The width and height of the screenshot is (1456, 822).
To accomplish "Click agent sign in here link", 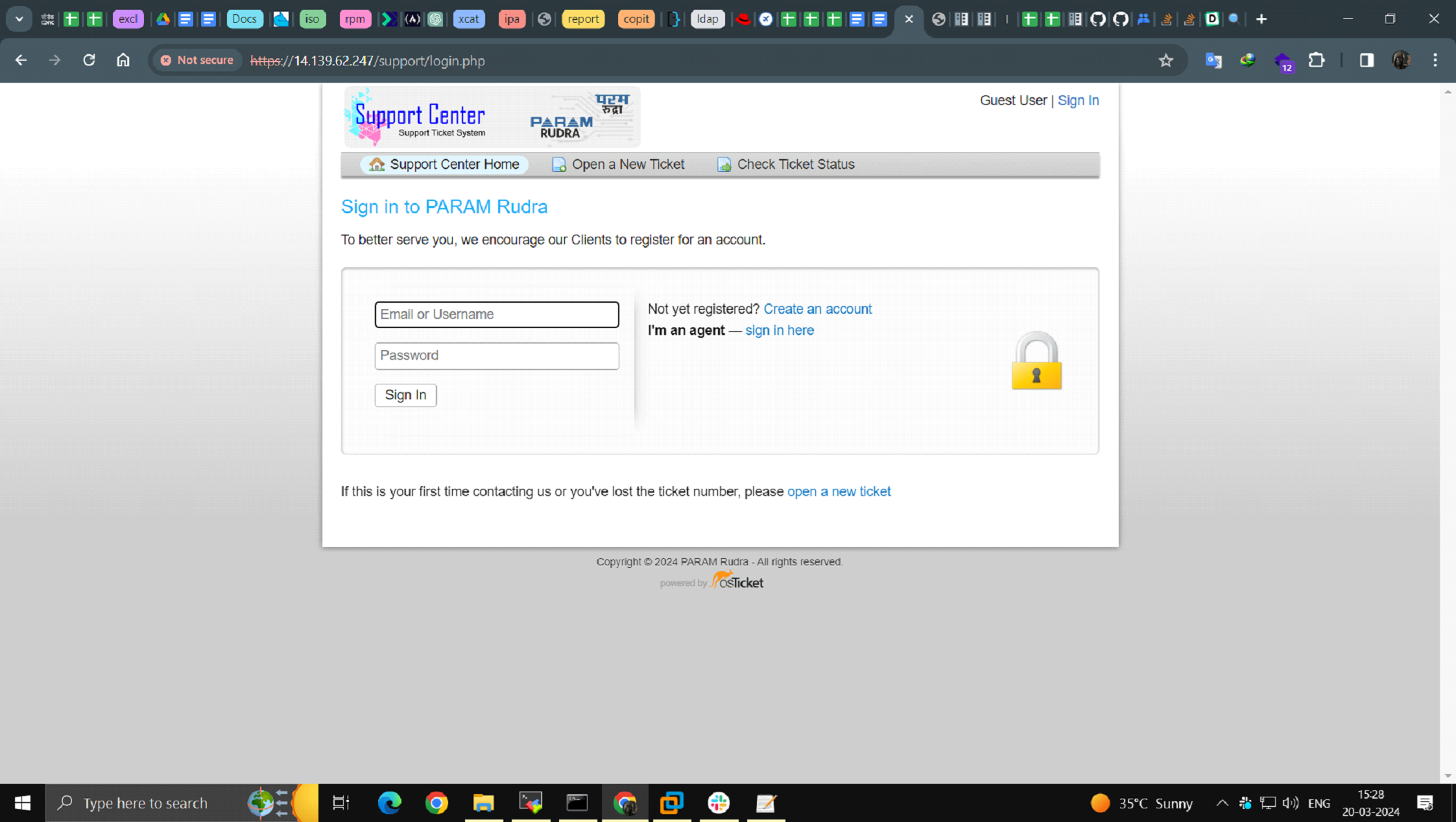I will tap(779, 331).
